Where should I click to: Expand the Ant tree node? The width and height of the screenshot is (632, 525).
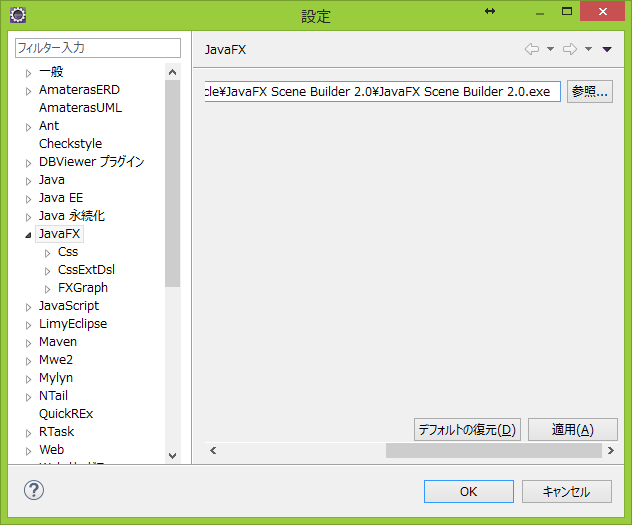click(x=28, y=127)
